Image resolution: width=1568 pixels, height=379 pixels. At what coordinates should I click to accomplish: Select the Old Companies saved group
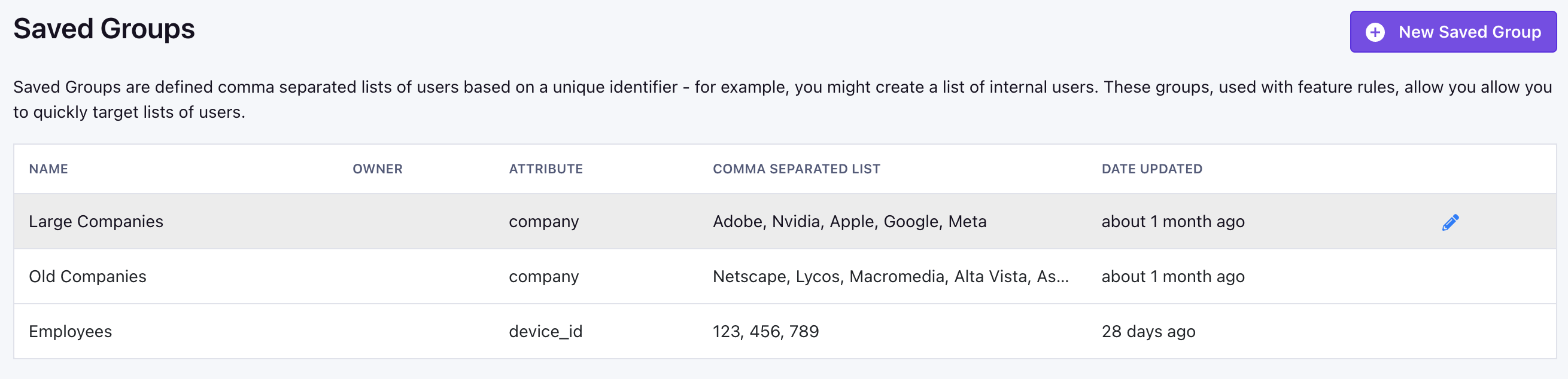[87, 276]
